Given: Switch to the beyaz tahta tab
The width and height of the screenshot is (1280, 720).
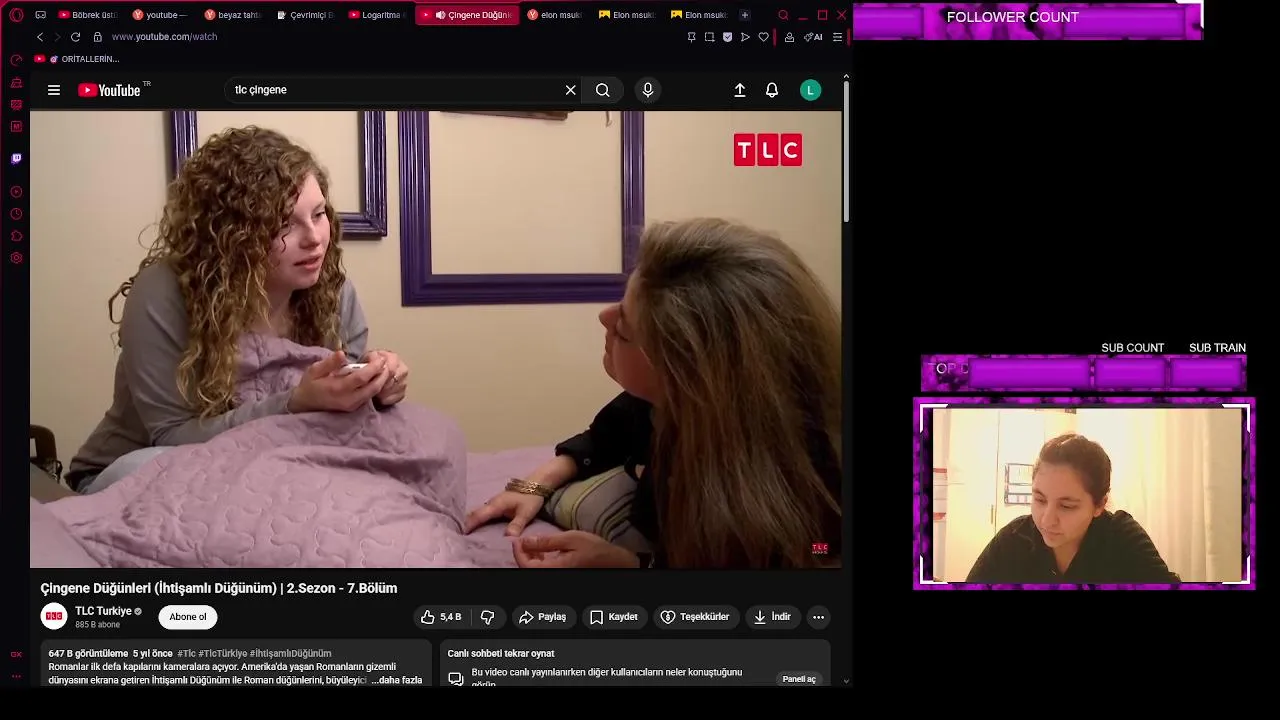Looking at the screenshot, I should point(231,15).
